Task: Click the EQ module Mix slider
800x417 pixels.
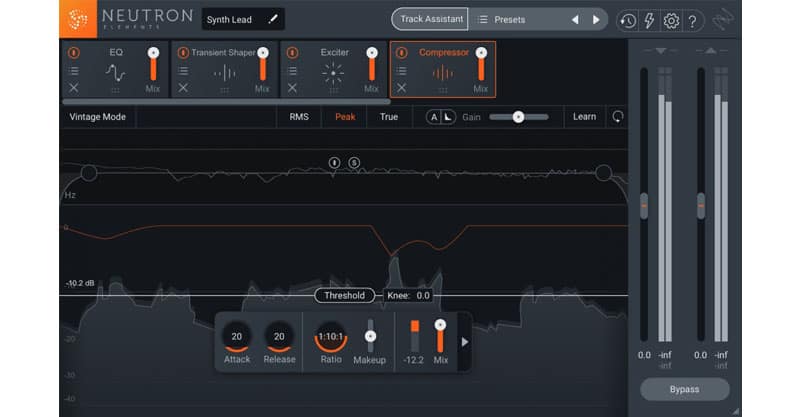Action: [153, 64]
